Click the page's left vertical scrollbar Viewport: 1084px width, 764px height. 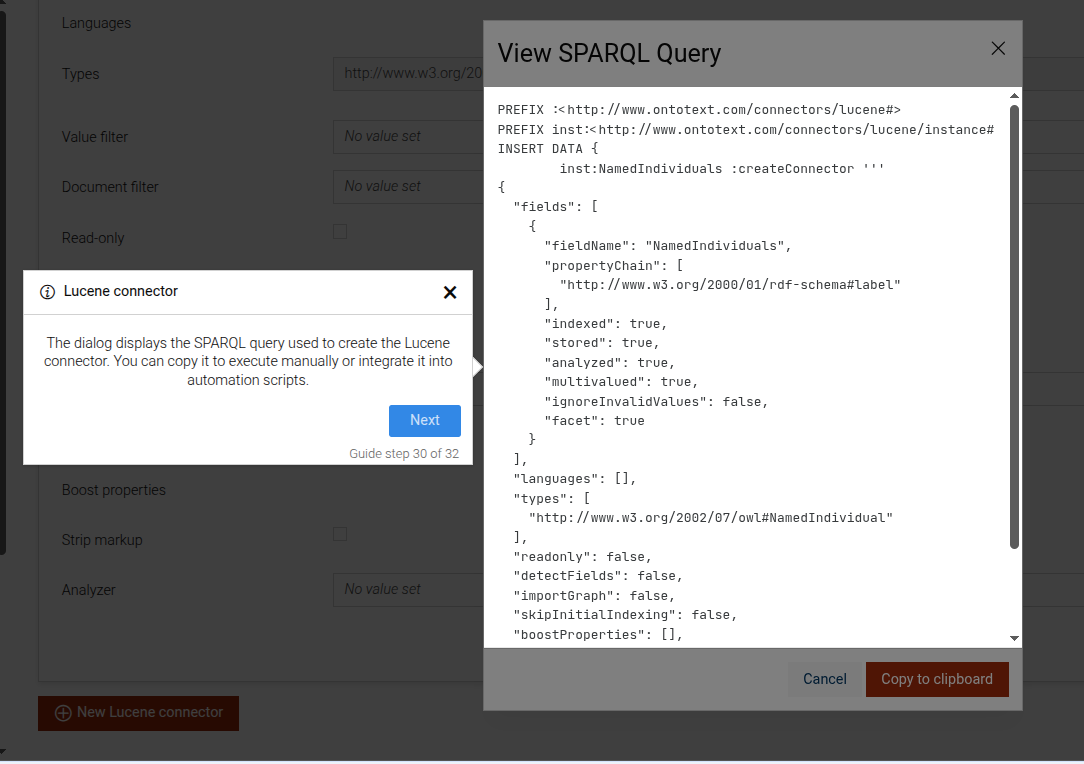[x=3, y=280]
